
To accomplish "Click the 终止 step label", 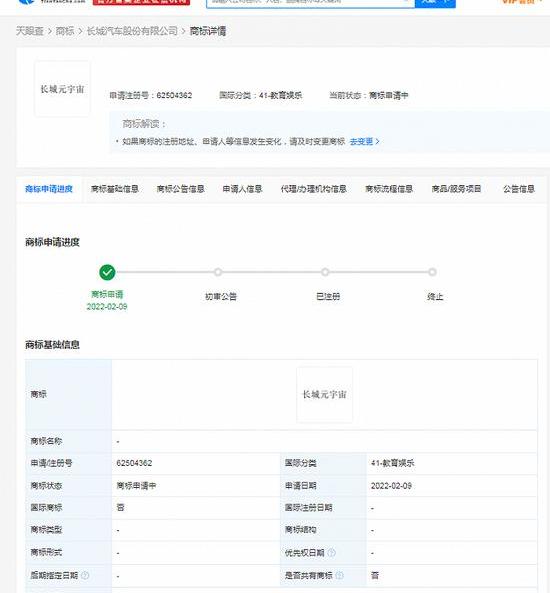I will (x=435, y=296).
